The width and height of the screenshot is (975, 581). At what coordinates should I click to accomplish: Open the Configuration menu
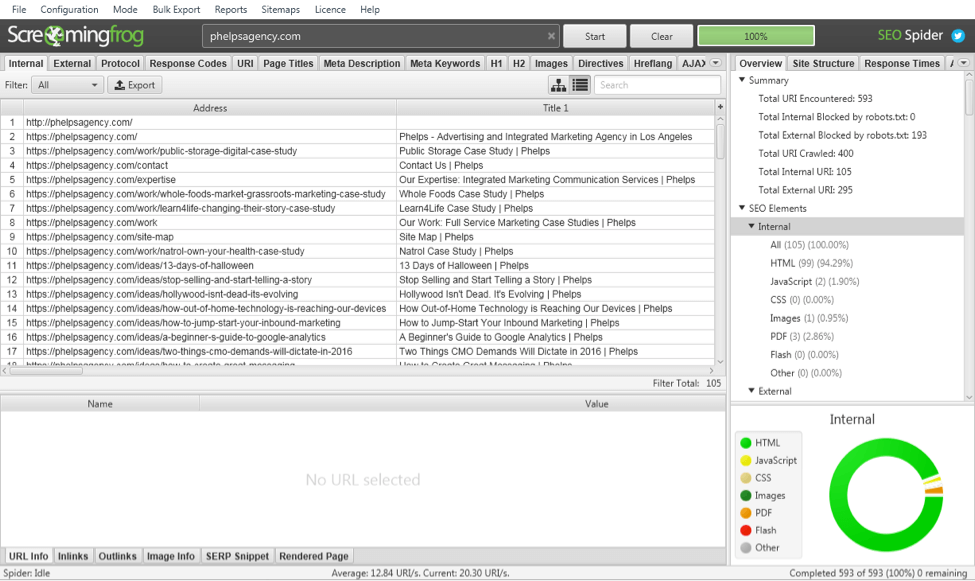69,9
